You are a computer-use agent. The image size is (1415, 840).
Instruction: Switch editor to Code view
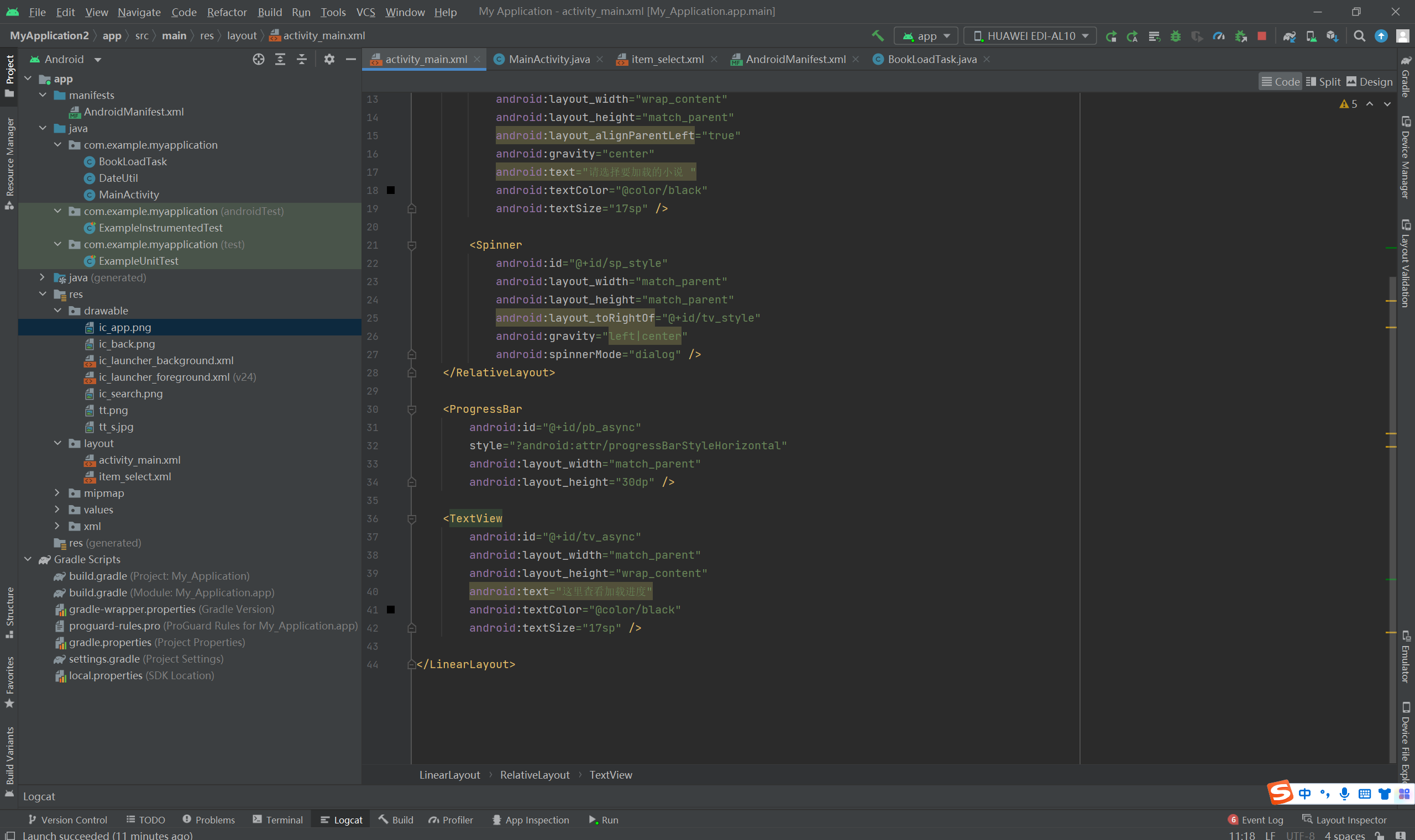pos(1280,81)
